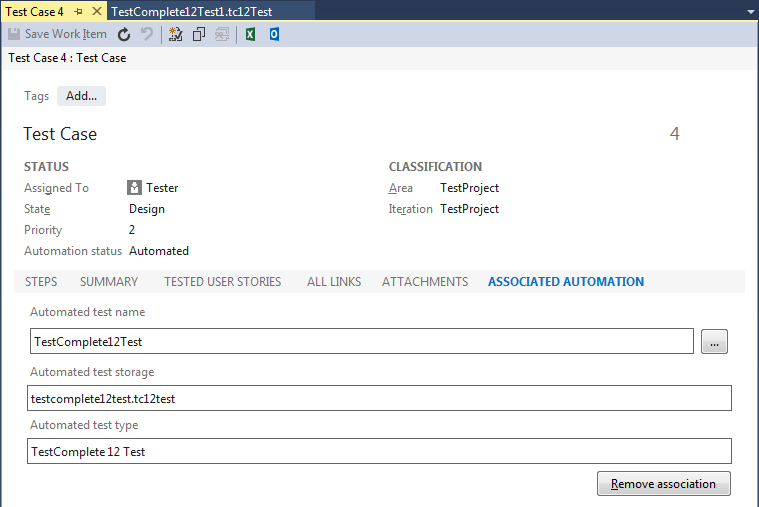The width and height of the screenshot is (759, 507).
Task: Click the Automation status Automated value
Action: 159,251
